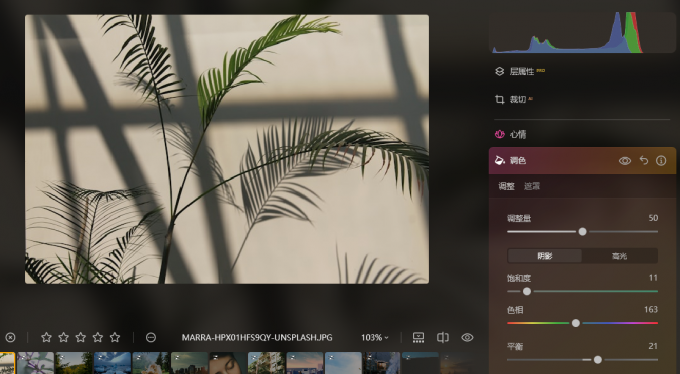Click the 色相 hue slider handle
The width and height of the screenshot is (680, 374).
point(576,323)
